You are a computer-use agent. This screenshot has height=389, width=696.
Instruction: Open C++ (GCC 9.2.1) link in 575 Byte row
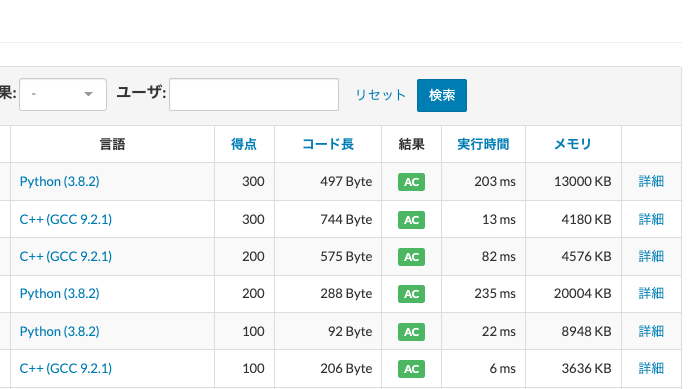pyautogui.click(x=66, y=256)
